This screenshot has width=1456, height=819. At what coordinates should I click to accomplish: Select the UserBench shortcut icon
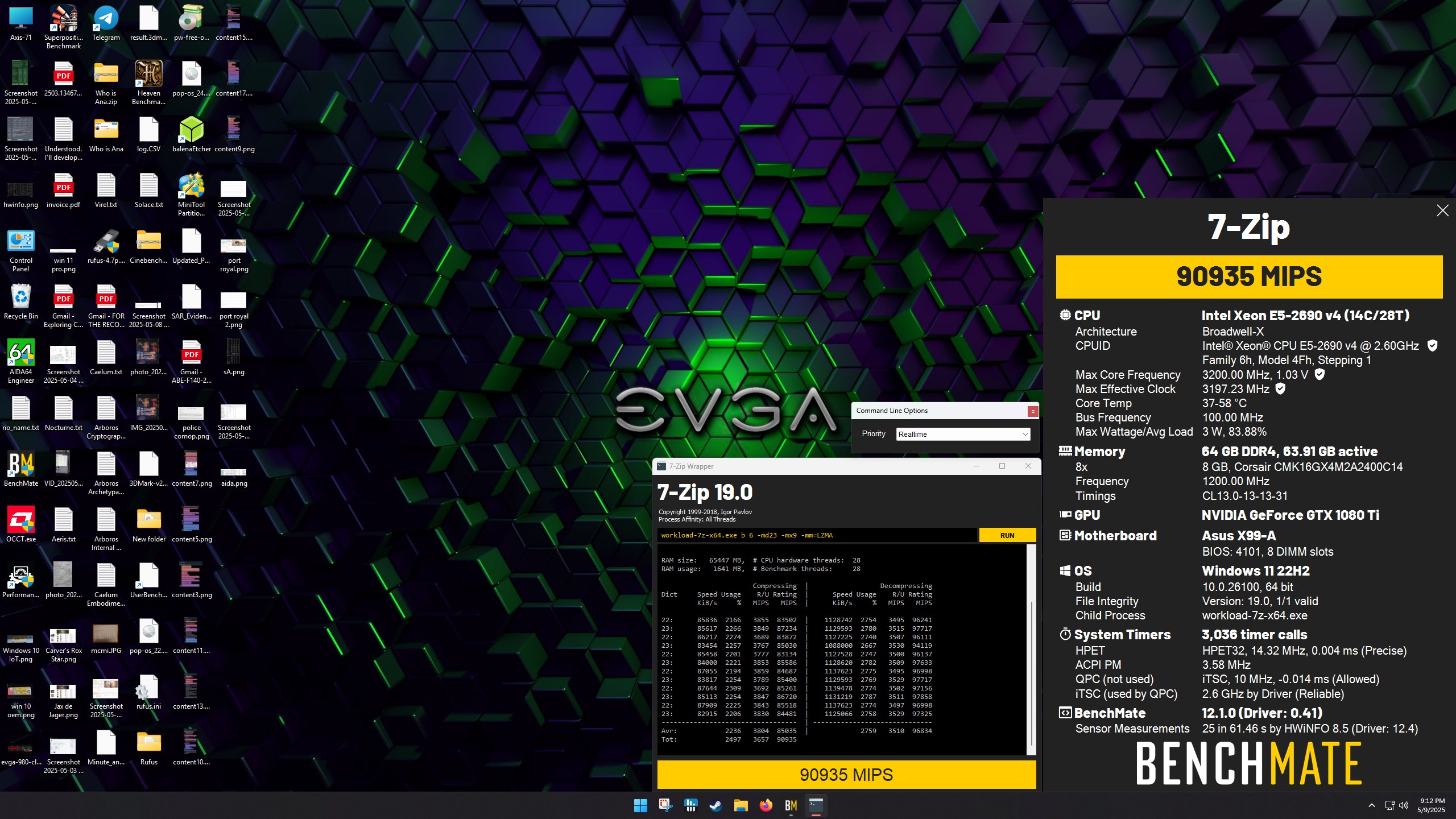point(149,580)
